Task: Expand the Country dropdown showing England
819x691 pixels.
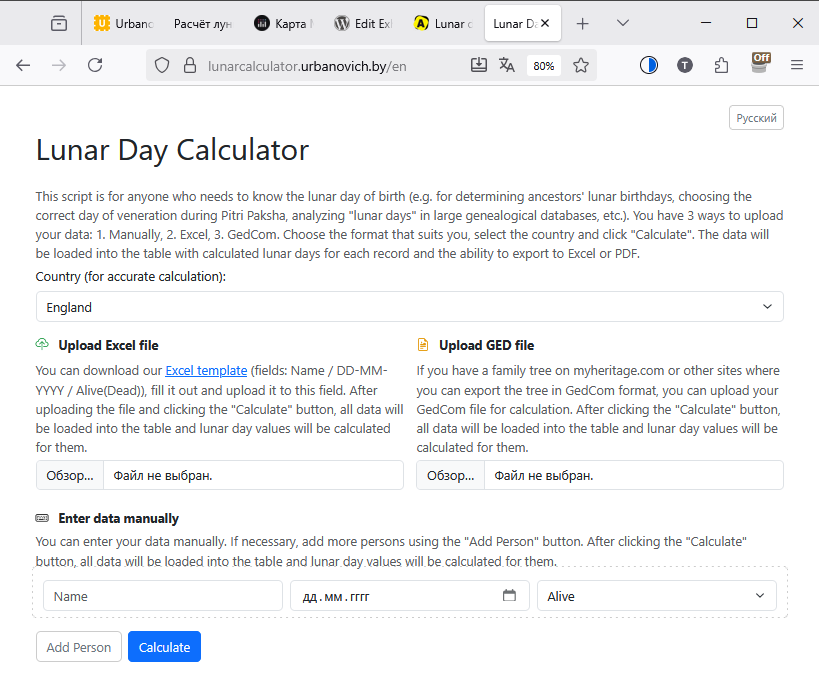Action: coord(409,307)
